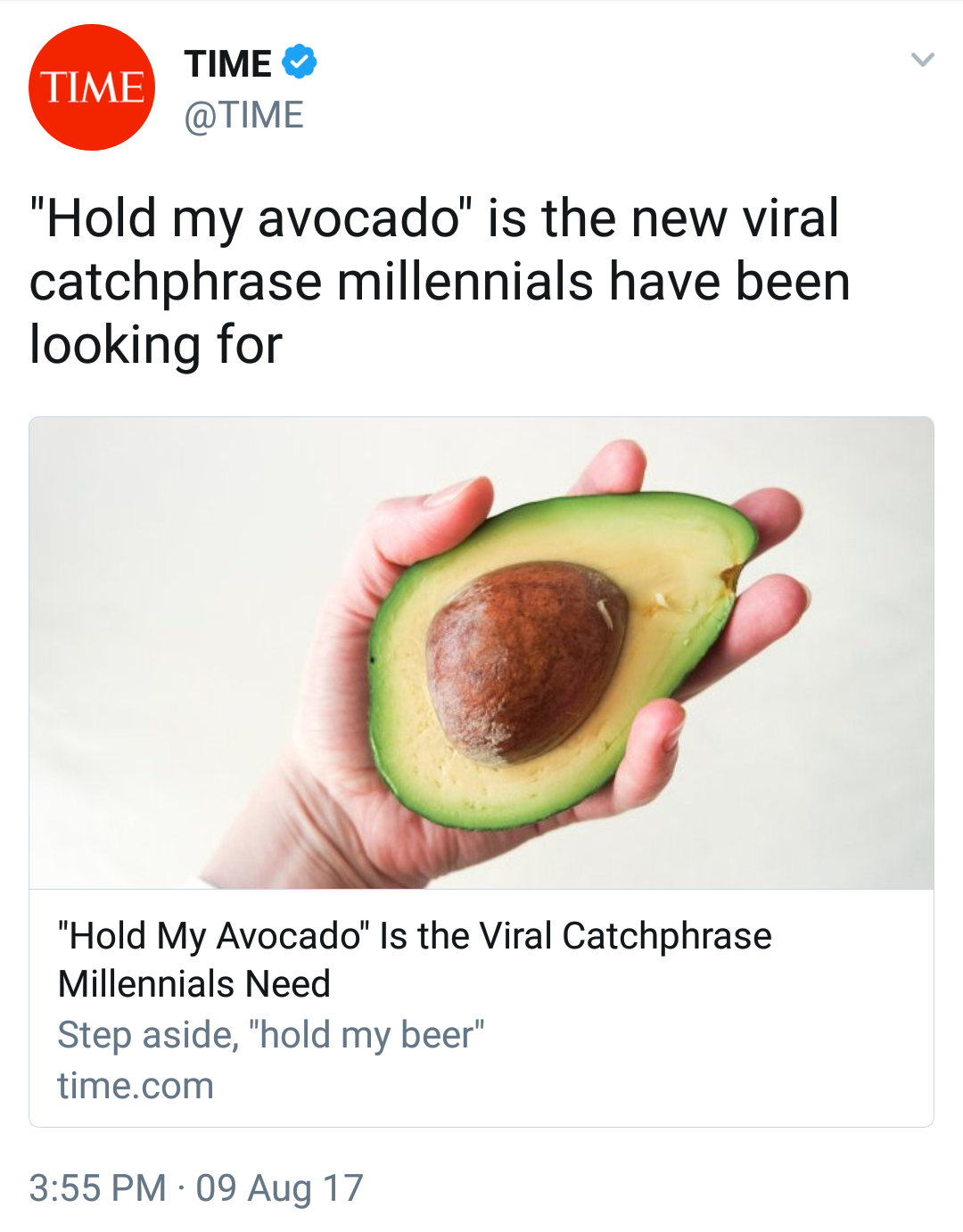963x1232 pixels.
Task: Click the 09 Aug 17 date
Action: (x=279, y=1187)
